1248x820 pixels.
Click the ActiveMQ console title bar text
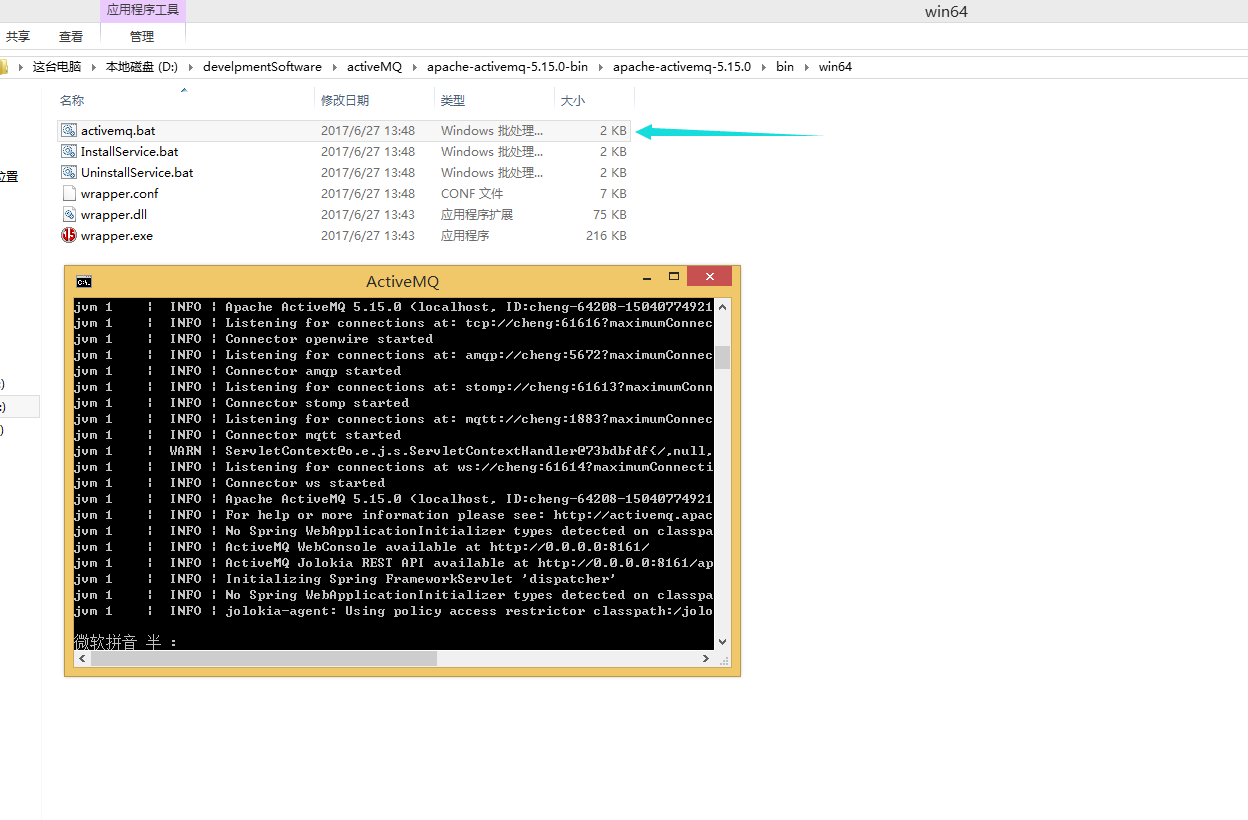[402, 282]
